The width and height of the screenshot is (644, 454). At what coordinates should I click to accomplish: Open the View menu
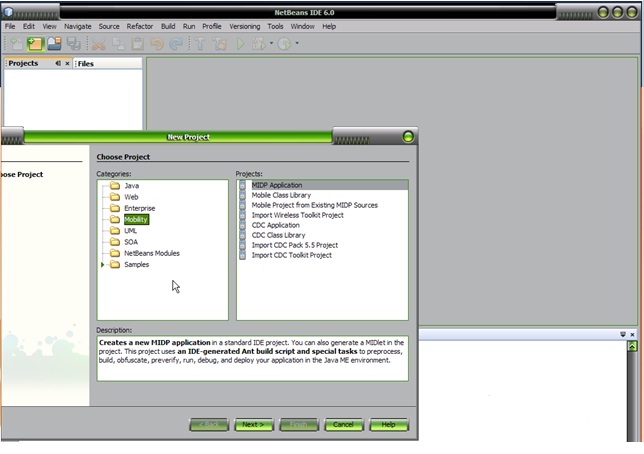49,26
